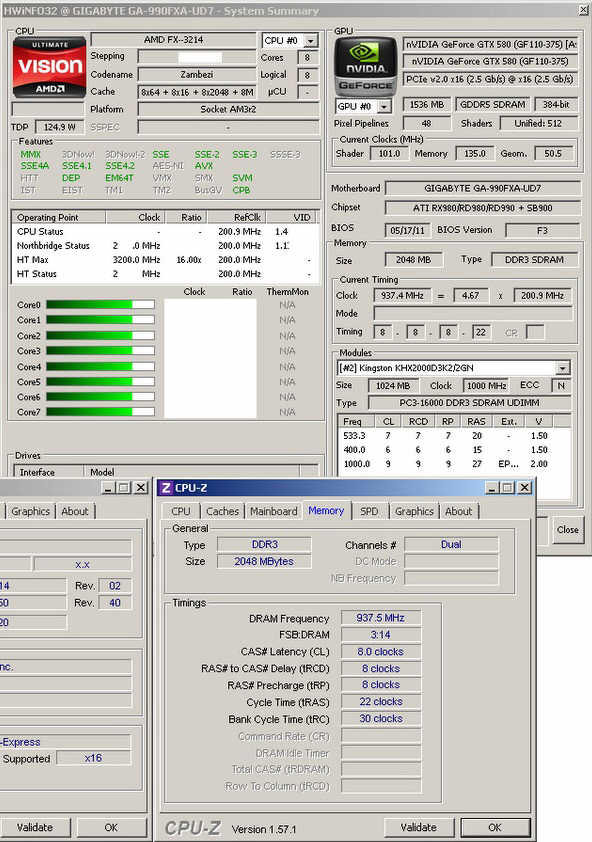Select the 1000.0 frequency timing row
Image resolution: width=592 pixels, height=842 pixels.
tap(453, 463)
